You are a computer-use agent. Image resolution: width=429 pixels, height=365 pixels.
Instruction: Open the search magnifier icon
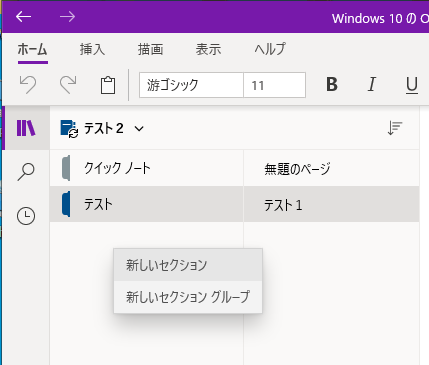pyautogui.click(x=26, y=172)
